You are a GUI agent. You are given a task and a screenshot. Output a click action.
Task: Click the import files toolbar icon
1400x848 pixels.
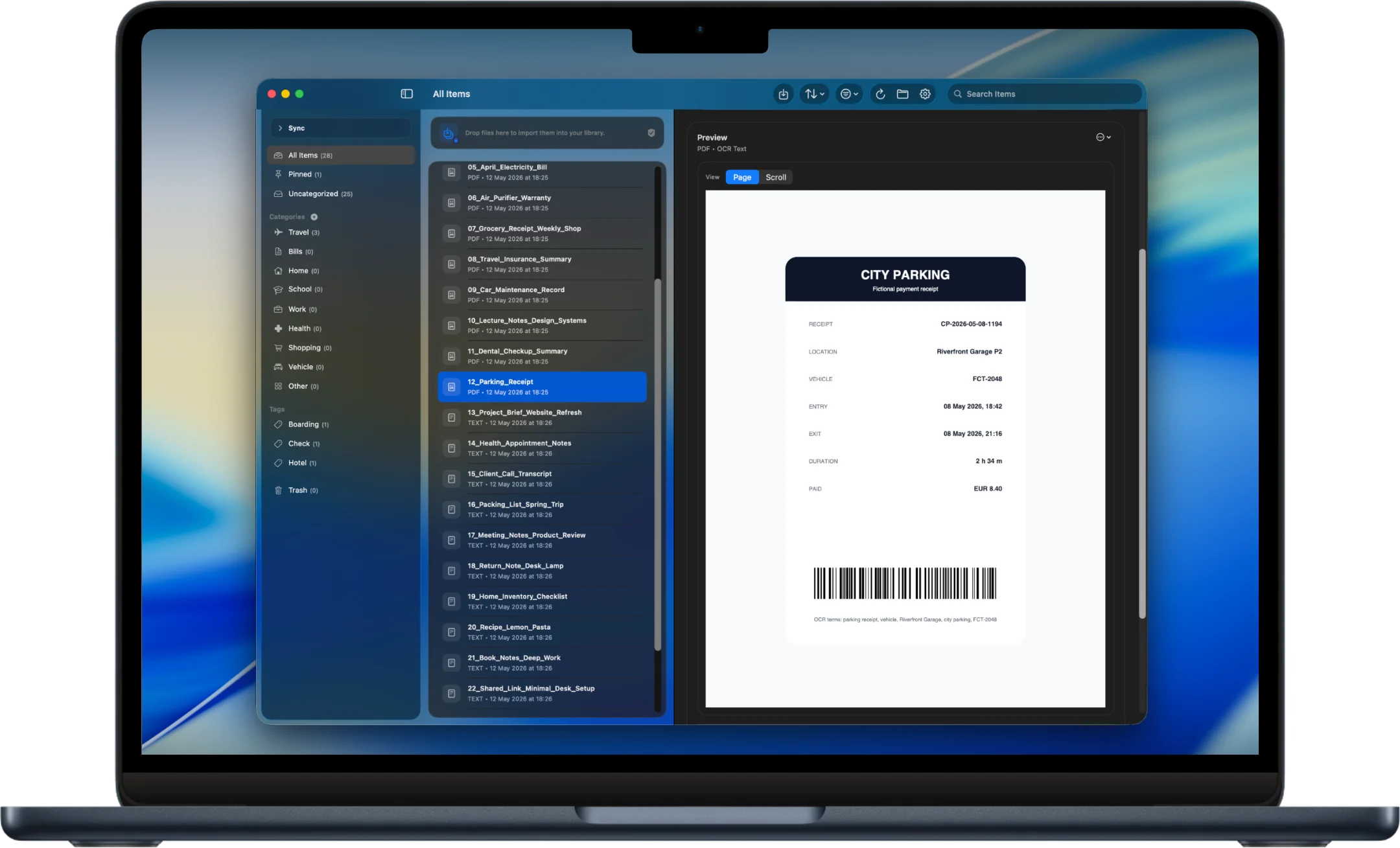(x=783, y=94)
